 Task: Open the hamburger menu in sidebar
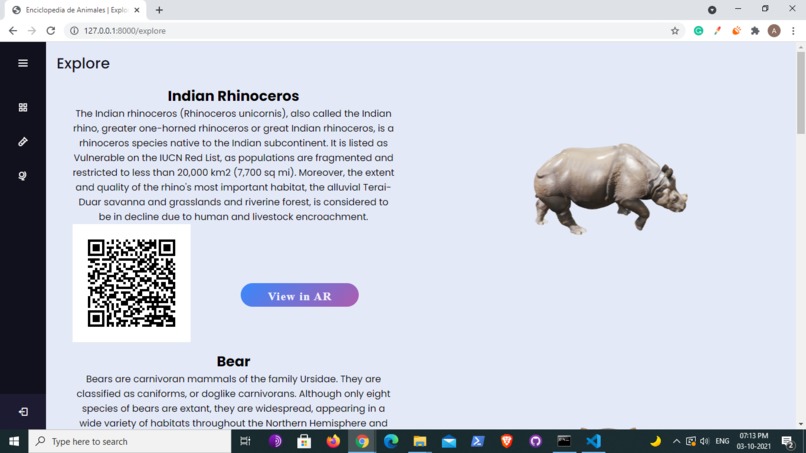tap(23, 63)
